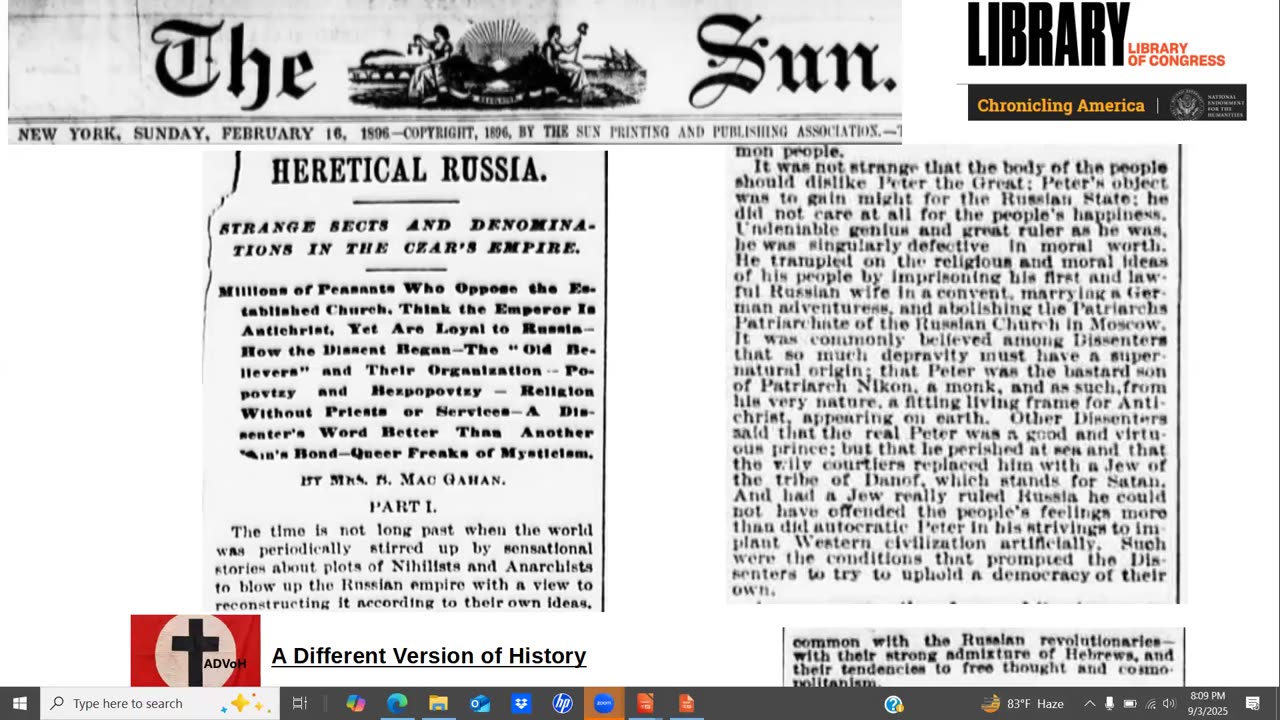Click the 'PART I.' heading

(403, 507)
